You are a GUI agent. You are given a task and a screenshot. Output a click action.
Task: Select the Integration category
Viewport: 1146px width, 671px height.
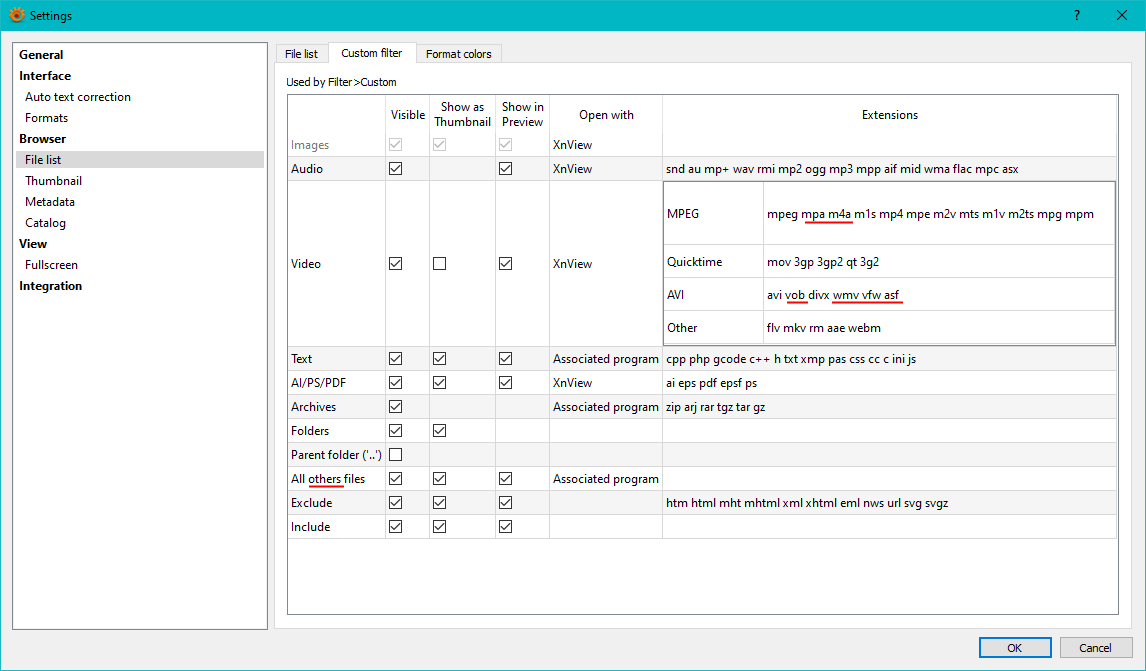pos(51,286)
